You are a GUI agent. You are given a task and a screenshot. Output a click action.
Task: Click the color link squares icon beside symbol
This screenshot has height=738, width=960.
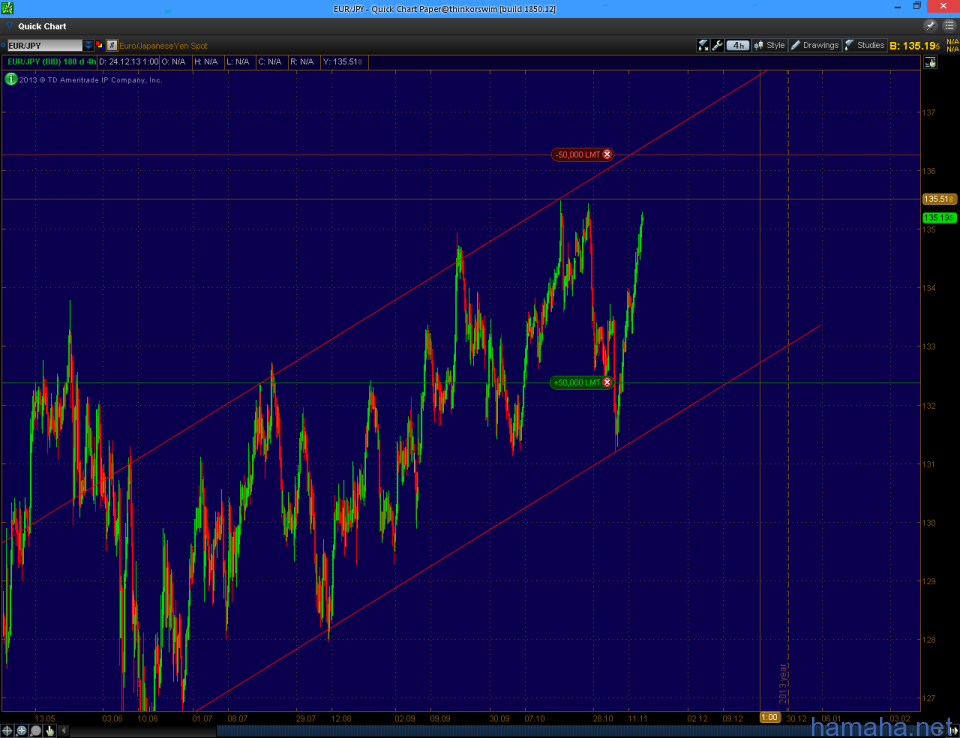[x=100, y=45]
